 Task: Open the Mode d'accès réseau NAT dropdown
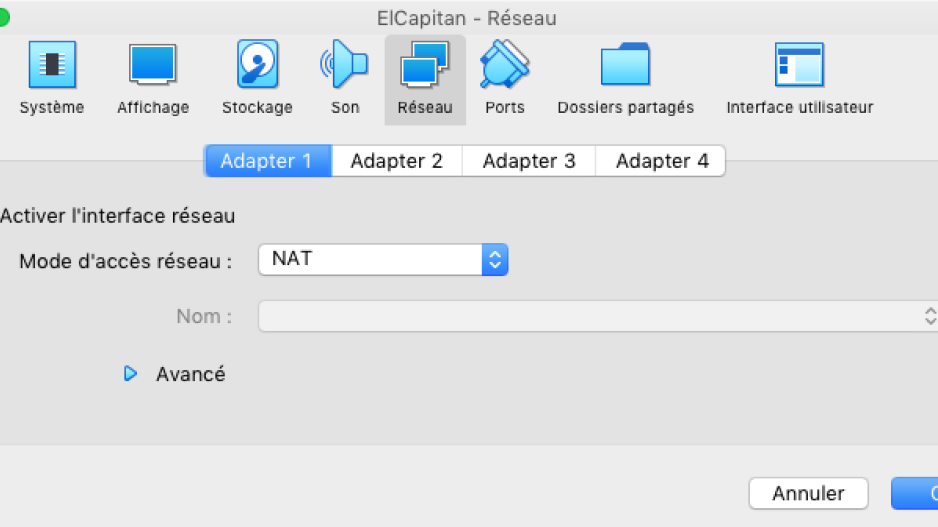(383, 260)
